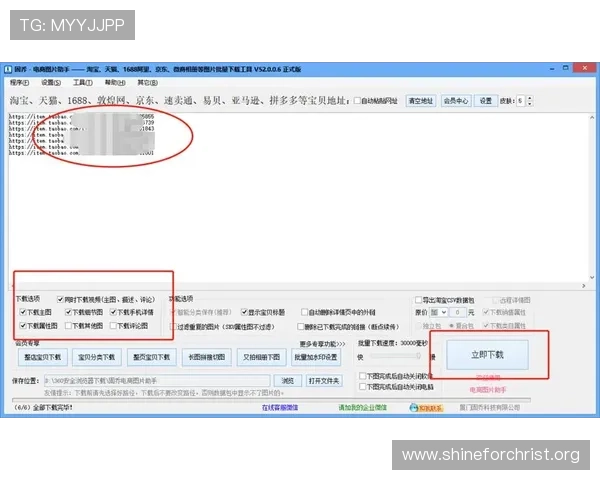Click the save location path field
600x480 pixels.
point(157,381)
